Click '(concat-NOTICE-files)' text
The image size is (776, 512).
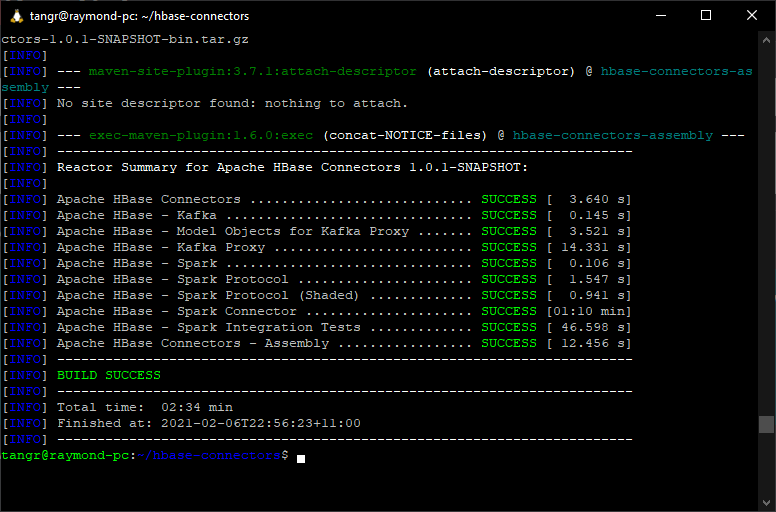coord(405,135)
